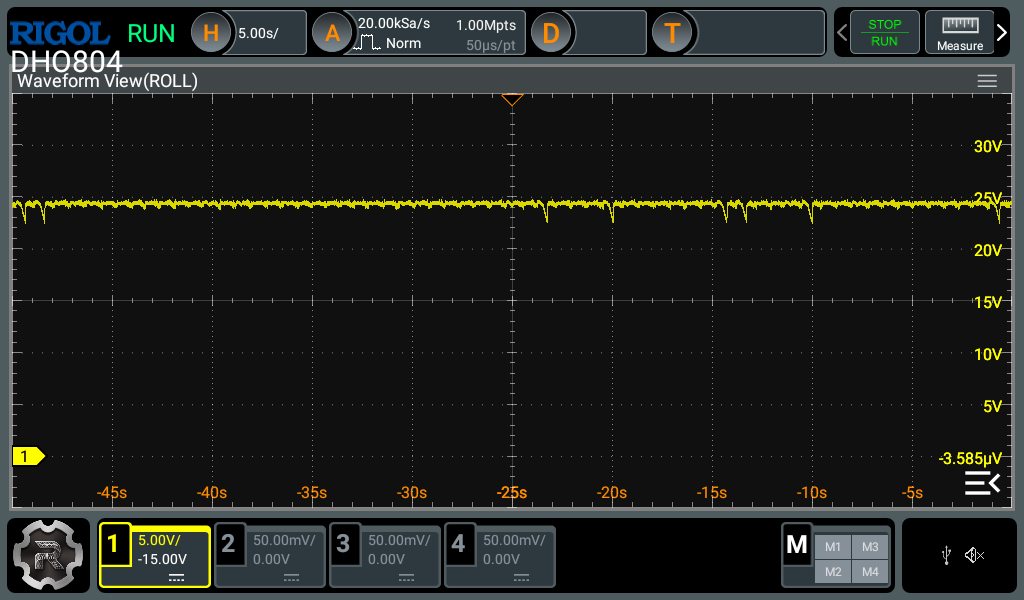Open the Measure tool
The width and height of the screenshot is (1024, 600).
pyautogui.click(x=959, y=33)
